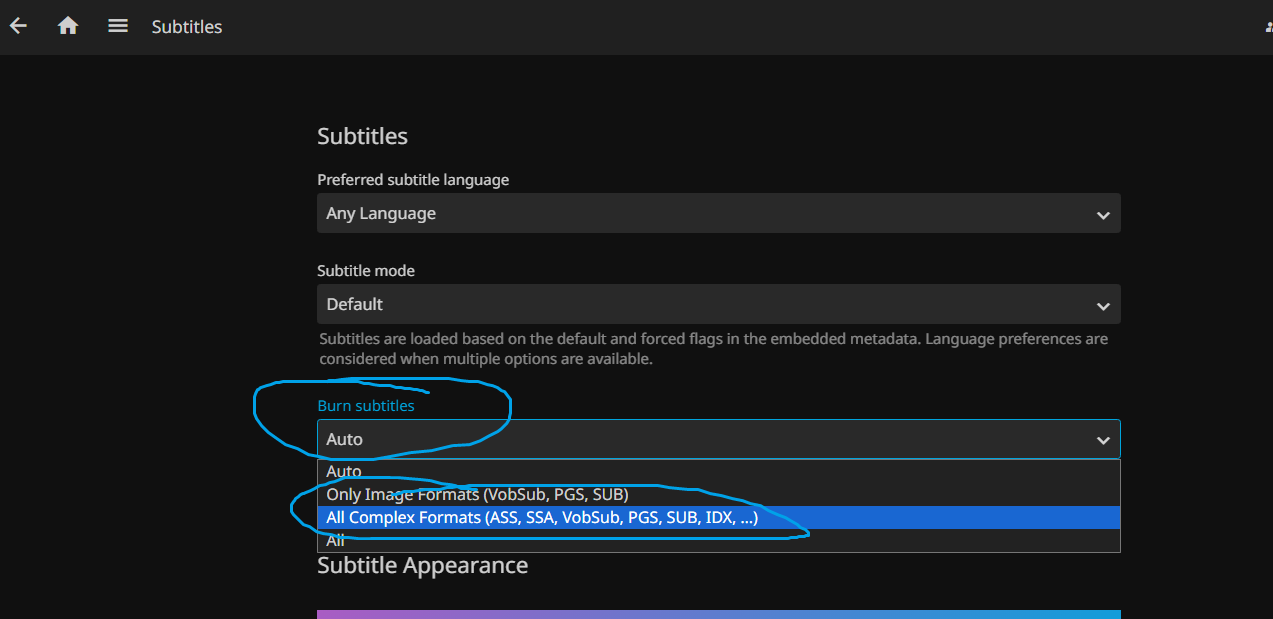Open the Subtitle mode Default dropdown
This screenshot has height=619, width=1273.
click(700, 304)
